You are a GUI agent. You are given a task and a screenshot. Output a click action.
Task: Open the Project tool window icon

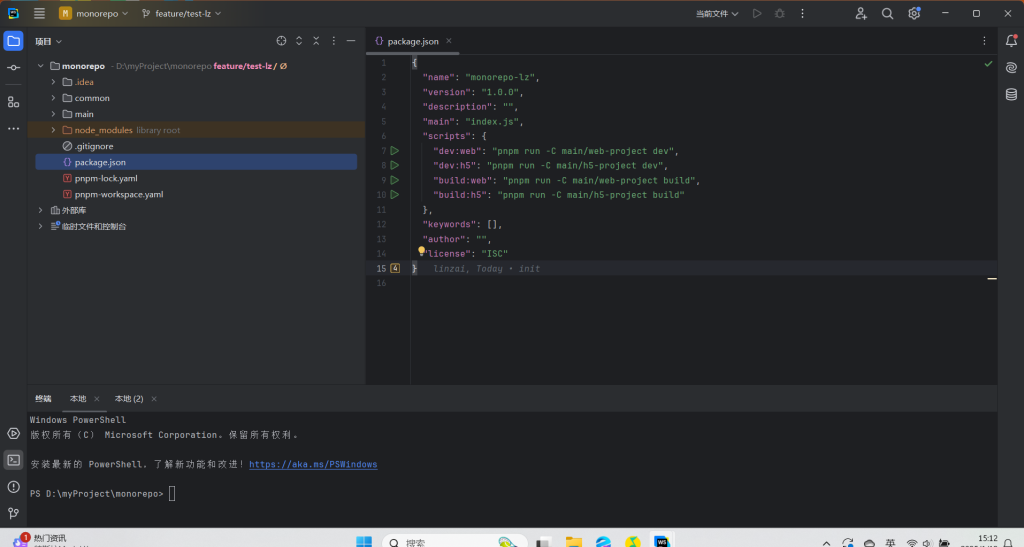point(13,41)
